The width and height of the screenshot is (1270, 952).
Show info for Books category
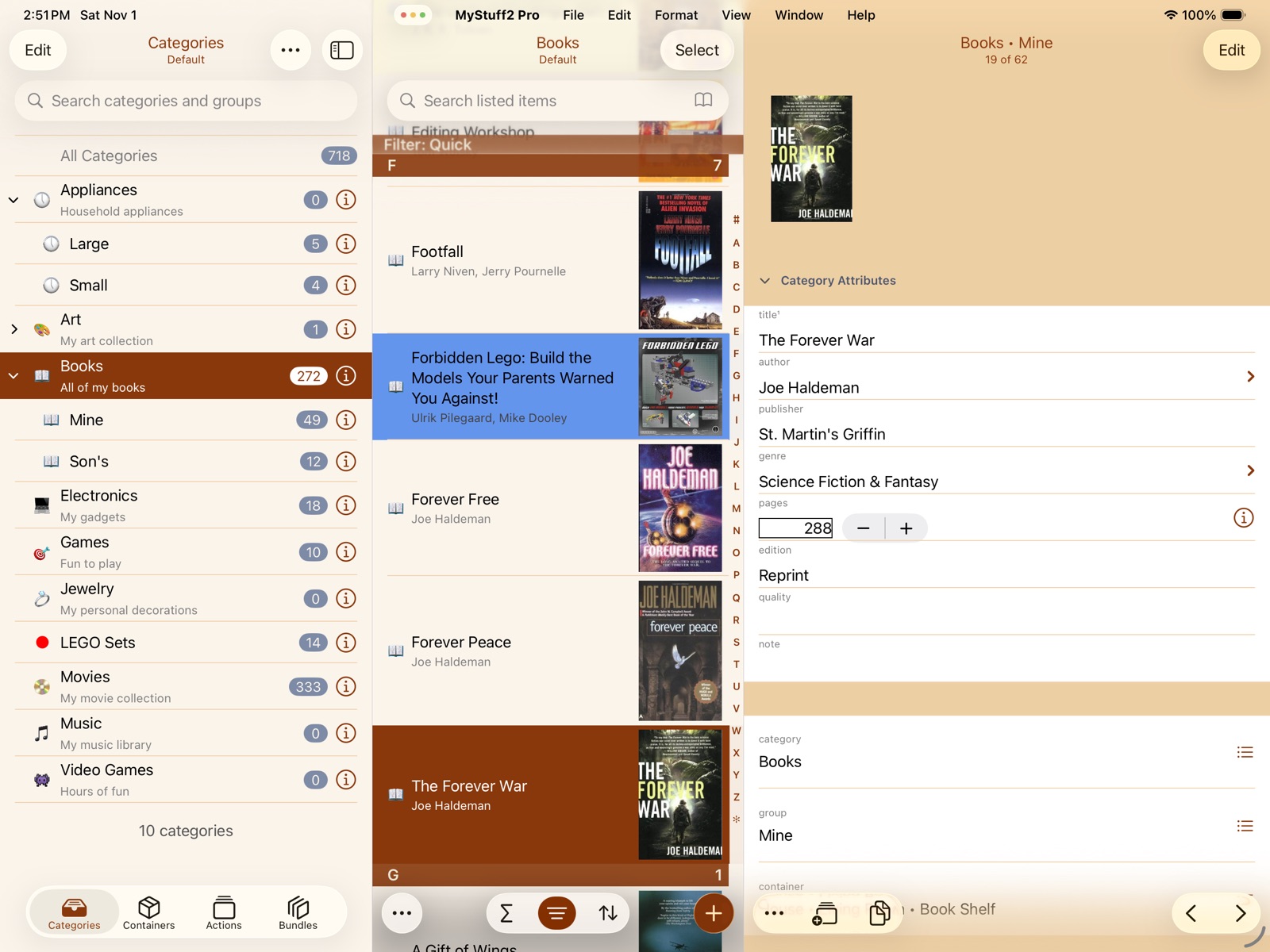click(x=346, y=376)
